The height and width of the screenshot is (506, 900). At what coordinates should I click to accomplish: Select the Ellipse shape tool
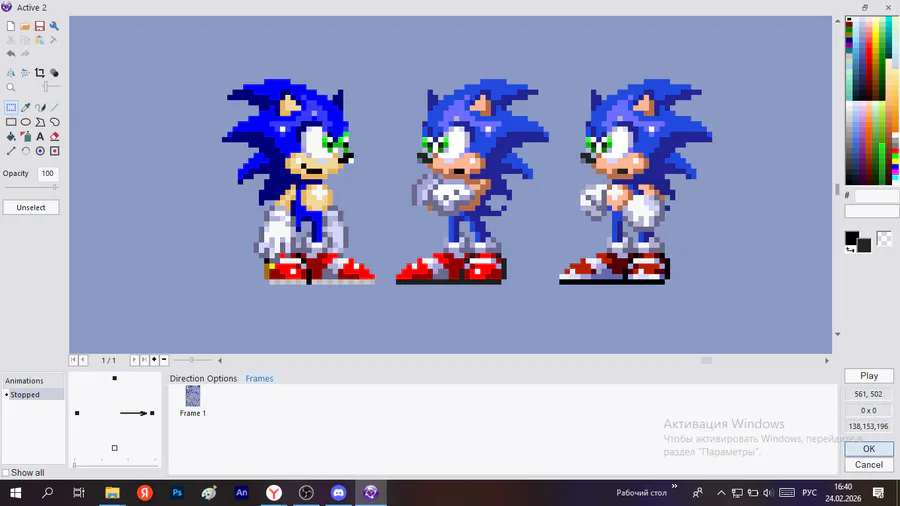pyautogui.click(x=25, y=122)
